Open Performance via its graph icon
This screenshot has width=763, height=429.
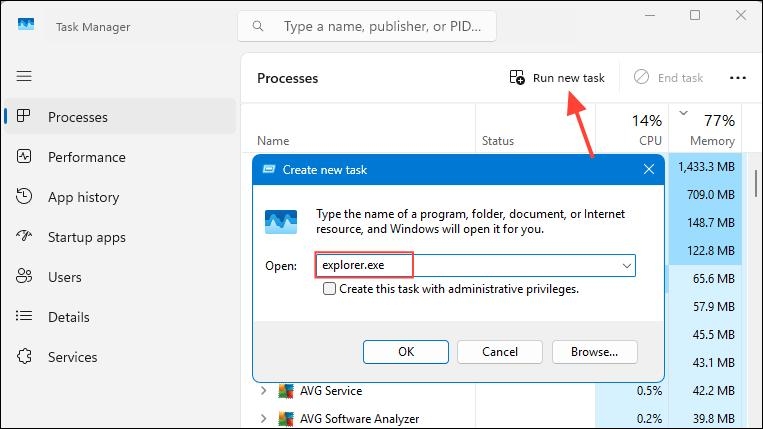24,156
